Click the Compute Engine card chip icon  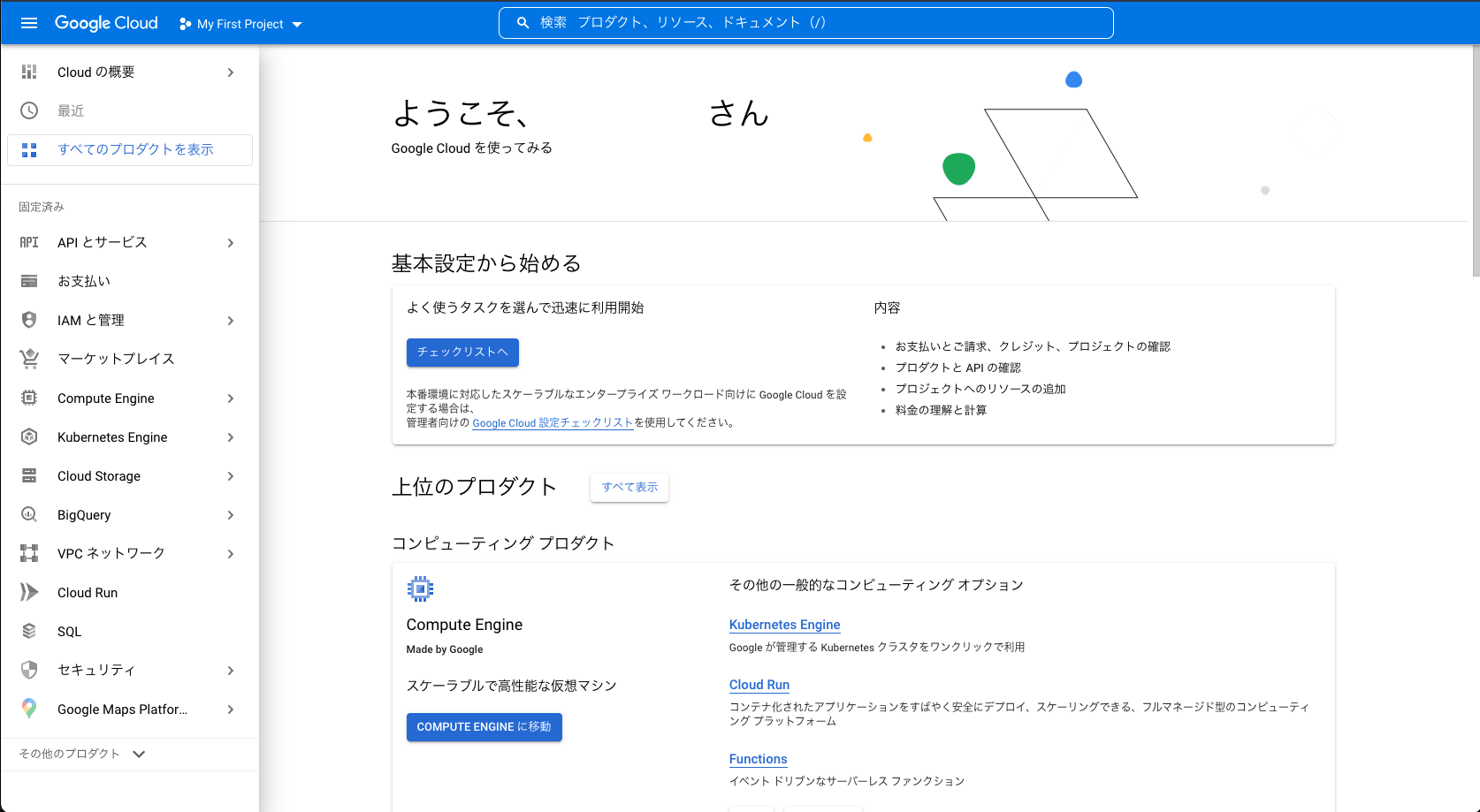[420, 588]
